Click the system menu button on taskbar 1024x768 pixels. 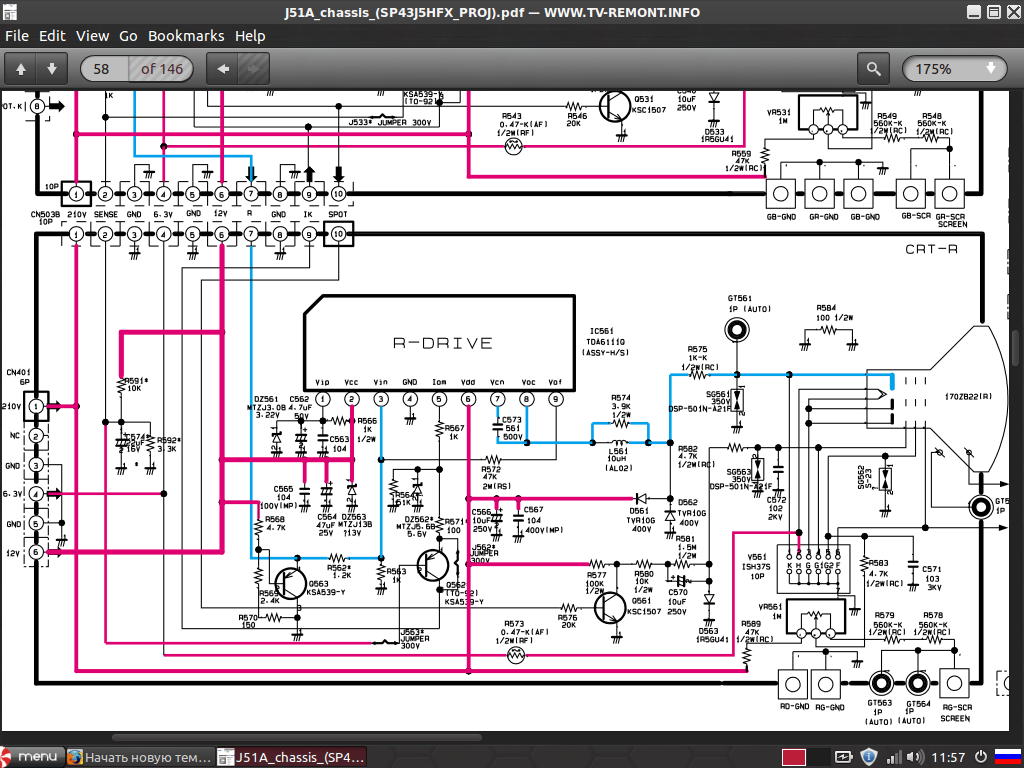point(30,757)
